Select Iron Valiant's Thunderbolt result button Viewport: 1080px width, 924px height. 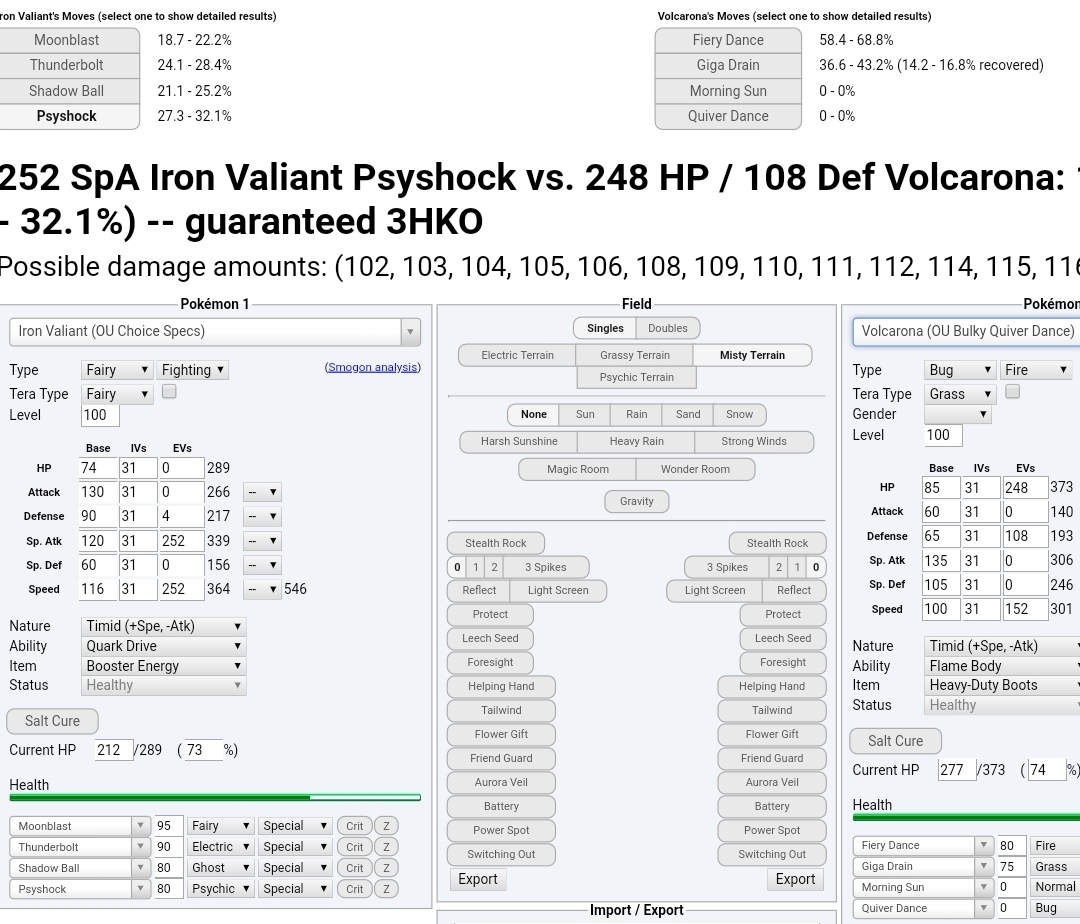point(68,65)
